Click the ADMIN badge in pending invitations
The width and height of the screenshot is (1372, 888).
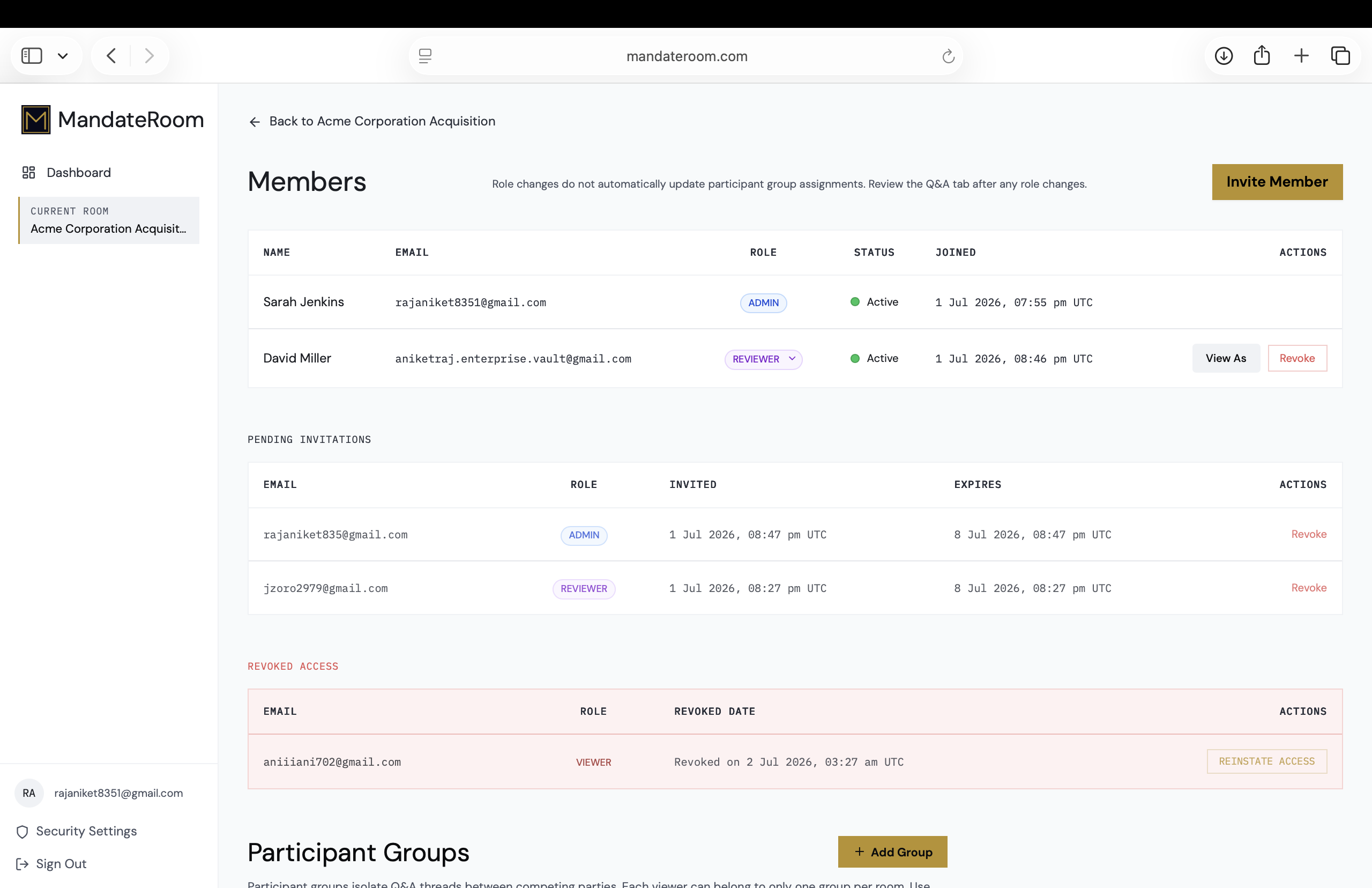click(584, 535)
